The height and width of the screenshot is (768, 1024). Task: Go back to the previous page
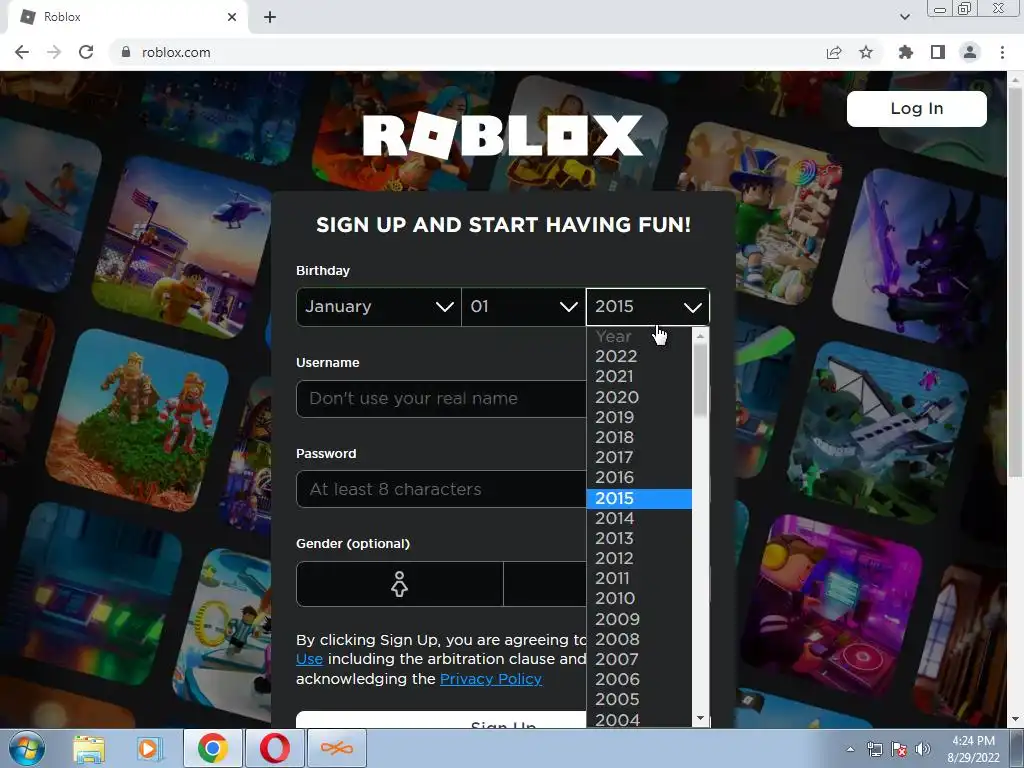point(22,52)
